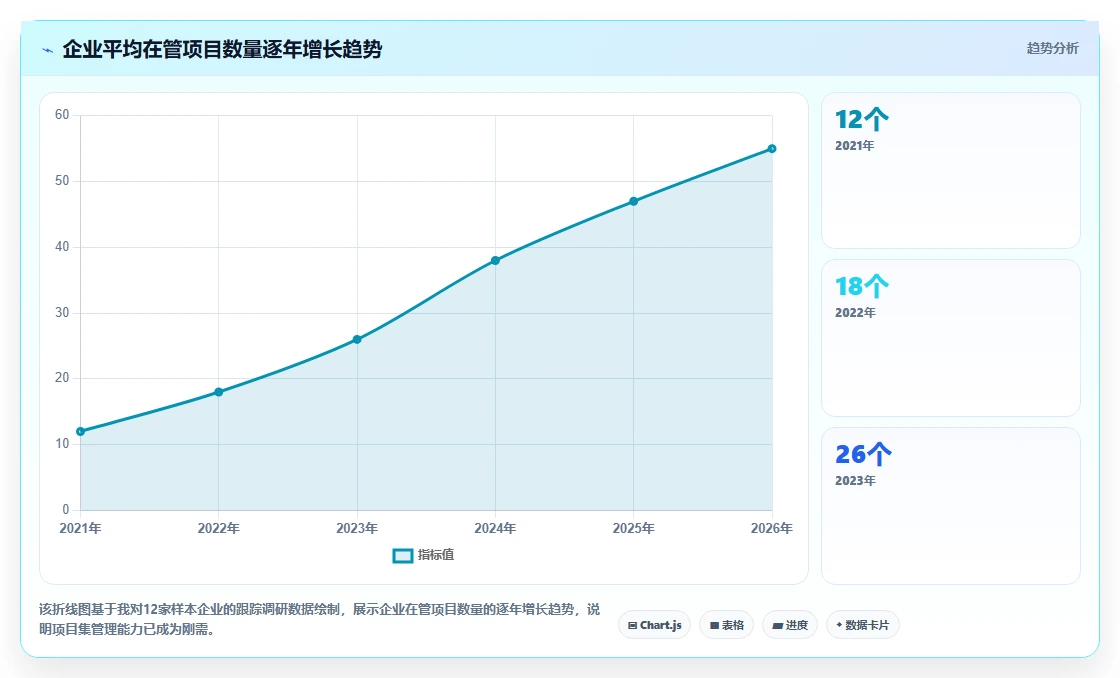
Task: Select the 2026年 data point on the line
Action: [x=772, y=149]
